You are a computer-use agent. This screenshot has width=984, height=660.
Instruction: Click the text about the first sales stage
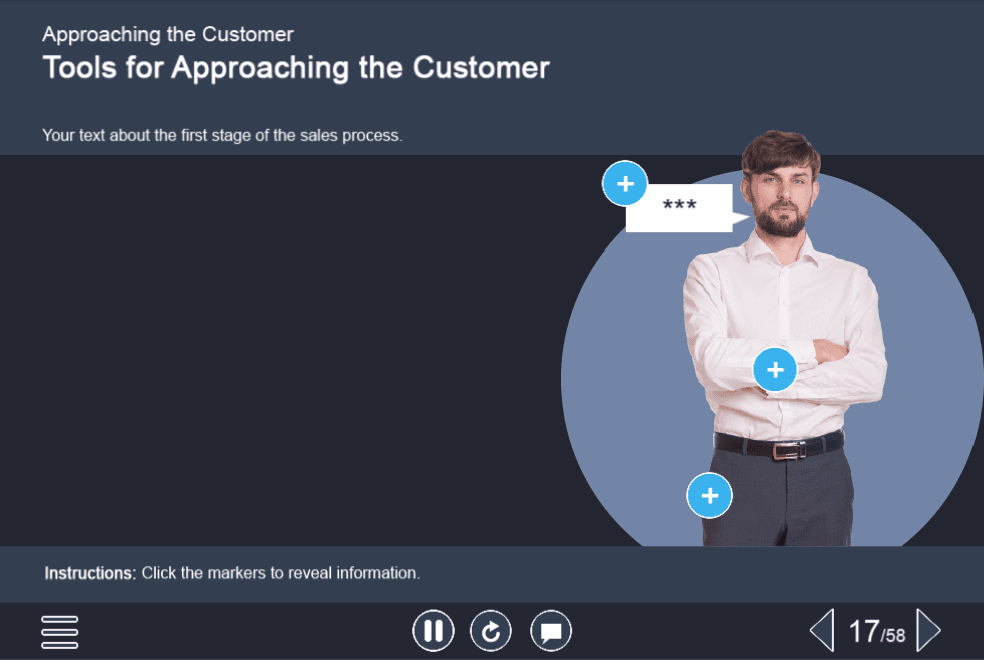point(222,135)
